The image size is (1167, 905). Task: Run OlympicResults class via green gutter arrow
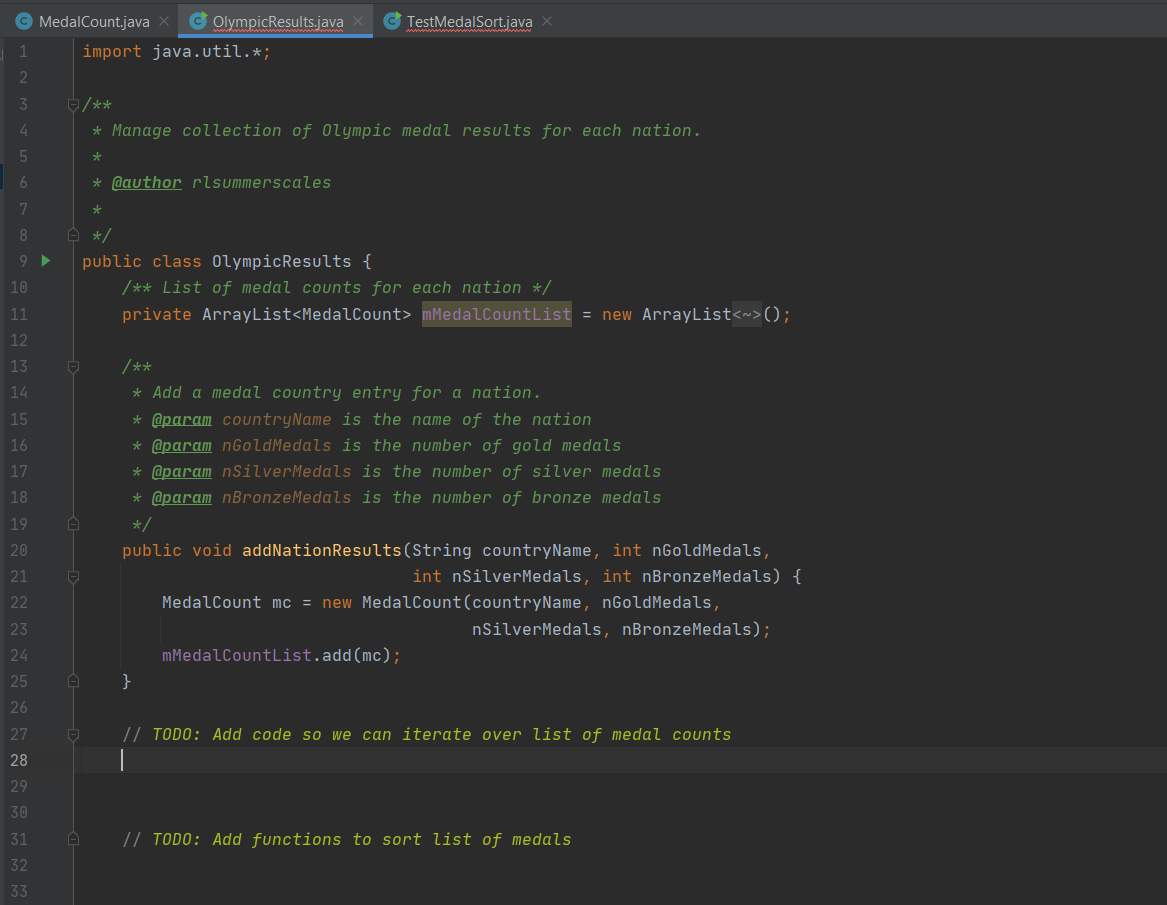click(46, 260)
